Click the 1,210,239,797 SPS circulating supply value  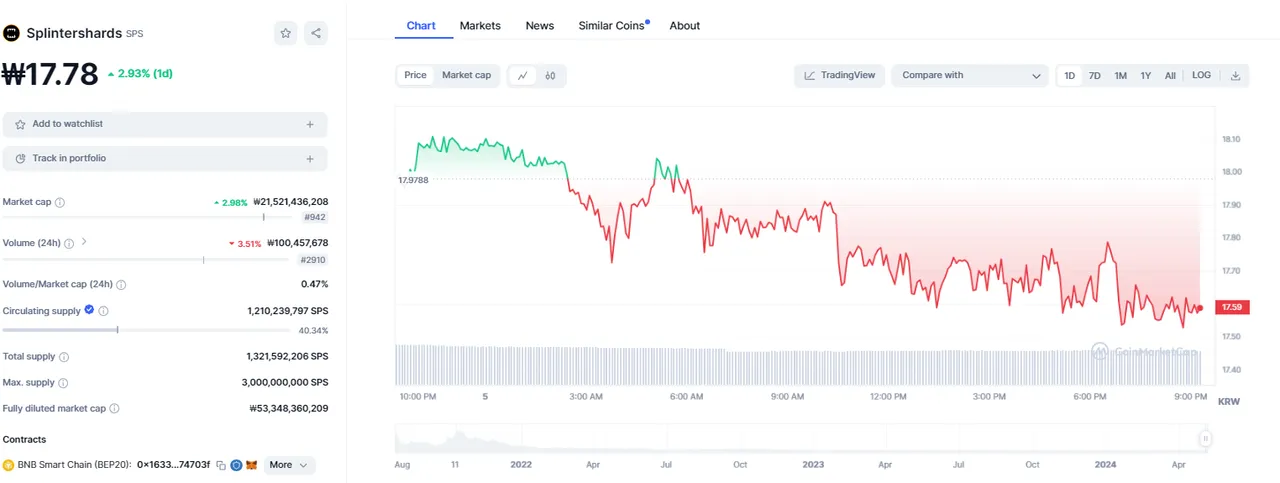(x=288, y=311)
